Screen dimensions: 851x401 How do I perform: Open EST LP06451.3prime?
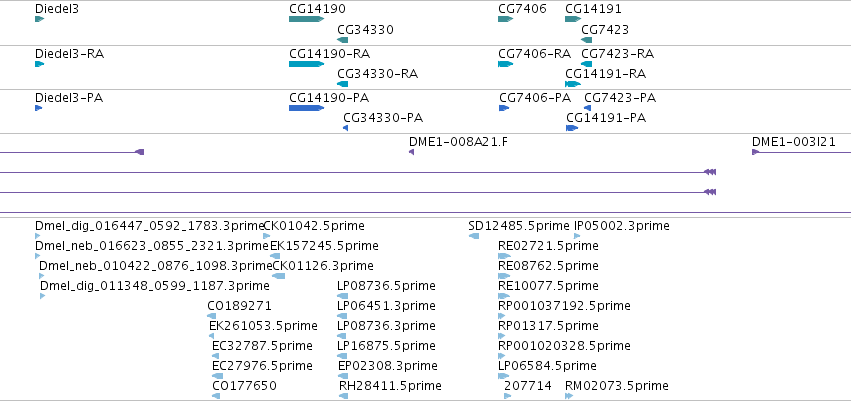pos(386,306)
